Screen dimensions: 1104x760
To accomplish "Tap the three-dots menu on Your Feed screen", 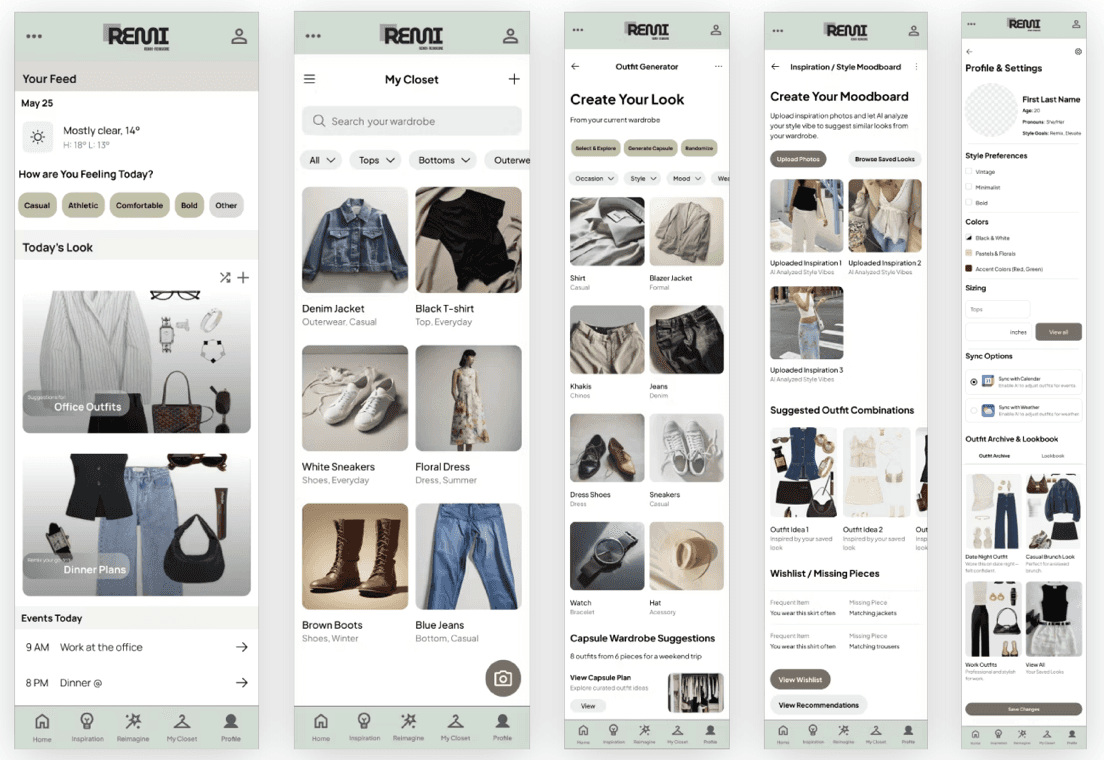I will [x=34, y=36].
